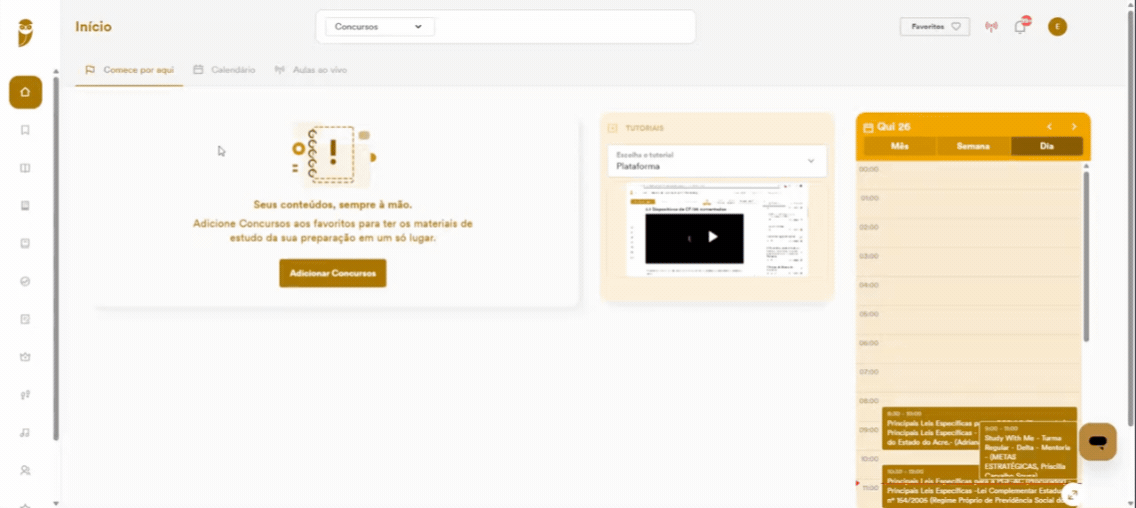Click the Adicionar Concursos button
This screenshot has width=1136, height=508.
coord(333,273)
